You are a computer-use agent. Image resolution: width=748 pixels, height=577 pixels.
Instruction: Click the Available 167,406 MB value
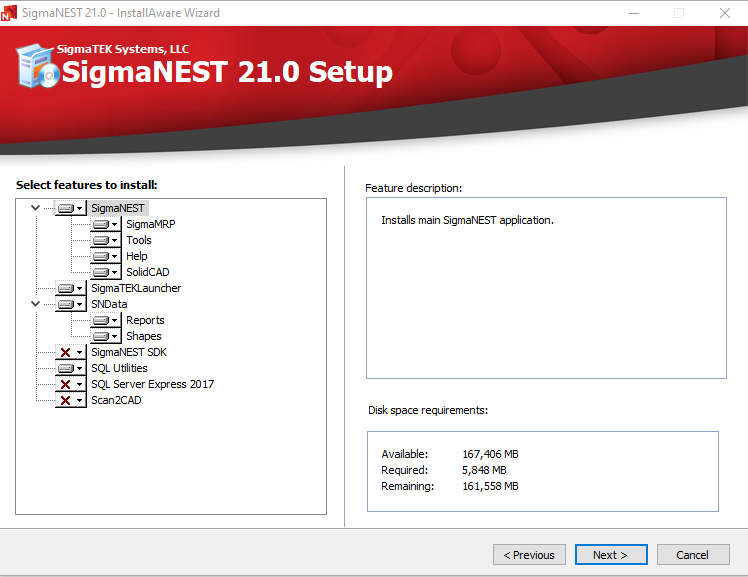click(490, 454)
